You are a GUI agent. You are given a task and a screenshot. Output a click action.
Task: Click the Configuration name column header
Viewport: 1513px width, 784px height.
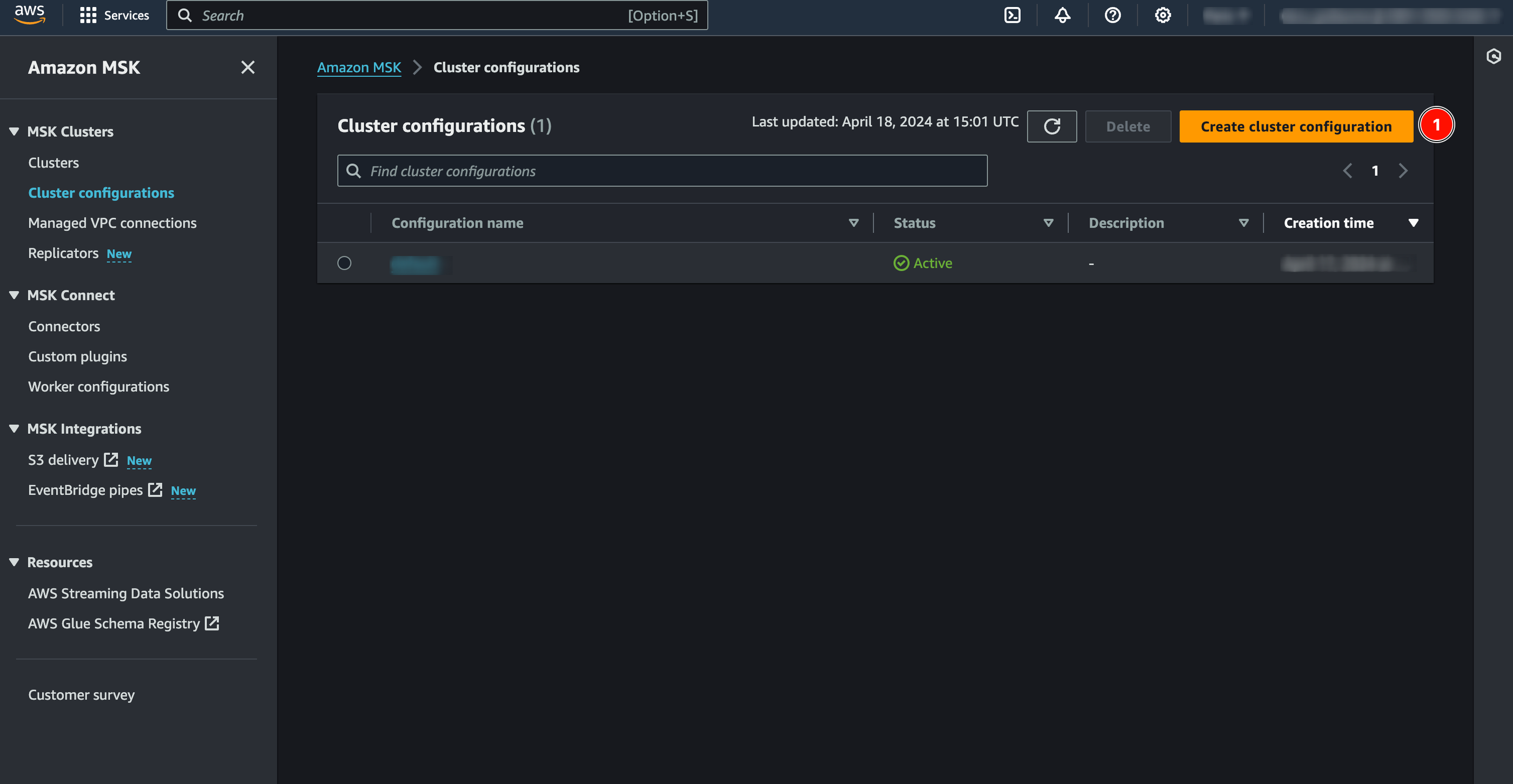click(458, 223)
